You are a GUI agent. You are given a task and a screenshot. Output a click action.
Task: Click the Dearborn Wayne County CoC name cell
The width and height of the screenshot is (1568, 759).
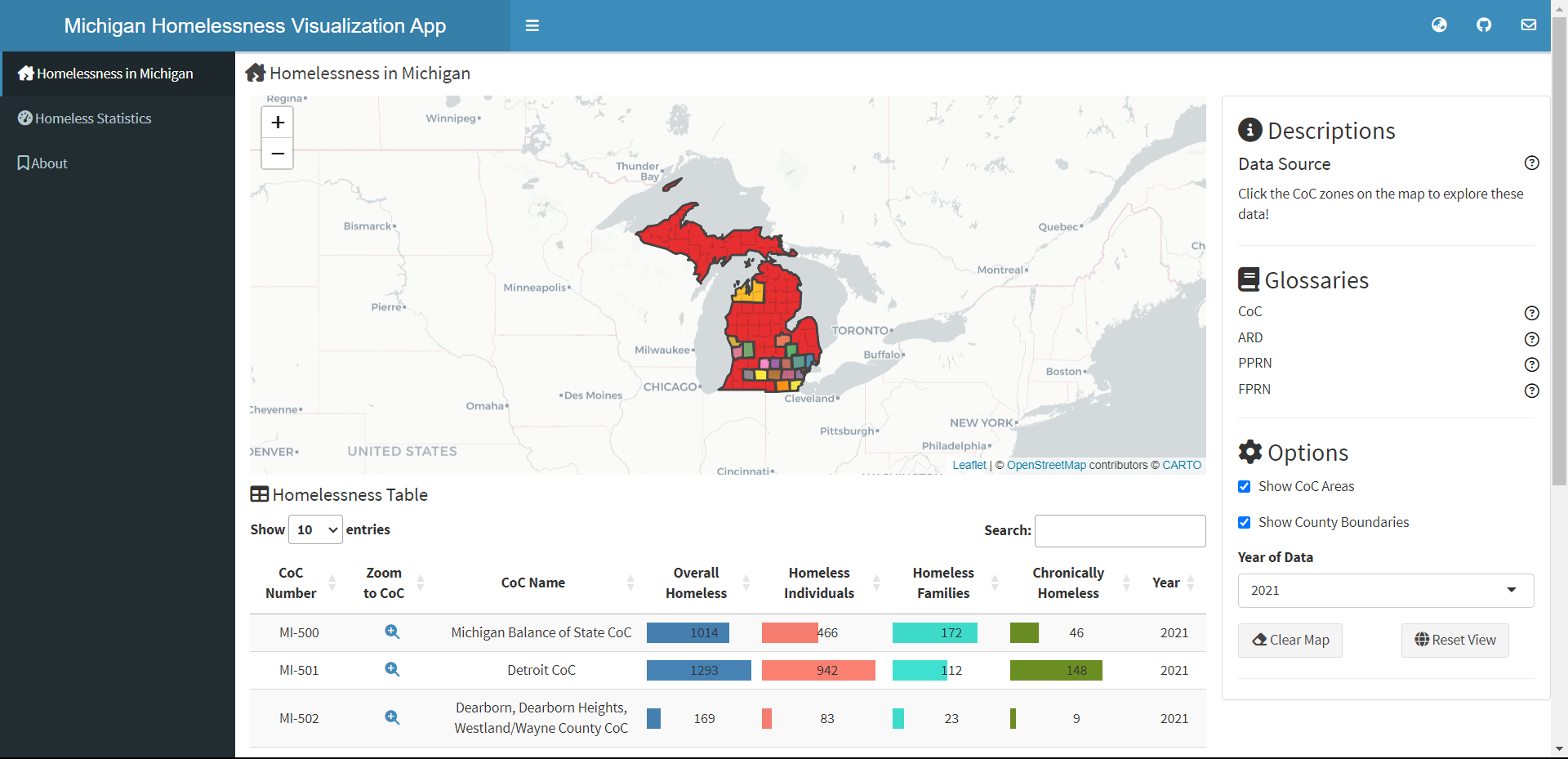(541, 717)
